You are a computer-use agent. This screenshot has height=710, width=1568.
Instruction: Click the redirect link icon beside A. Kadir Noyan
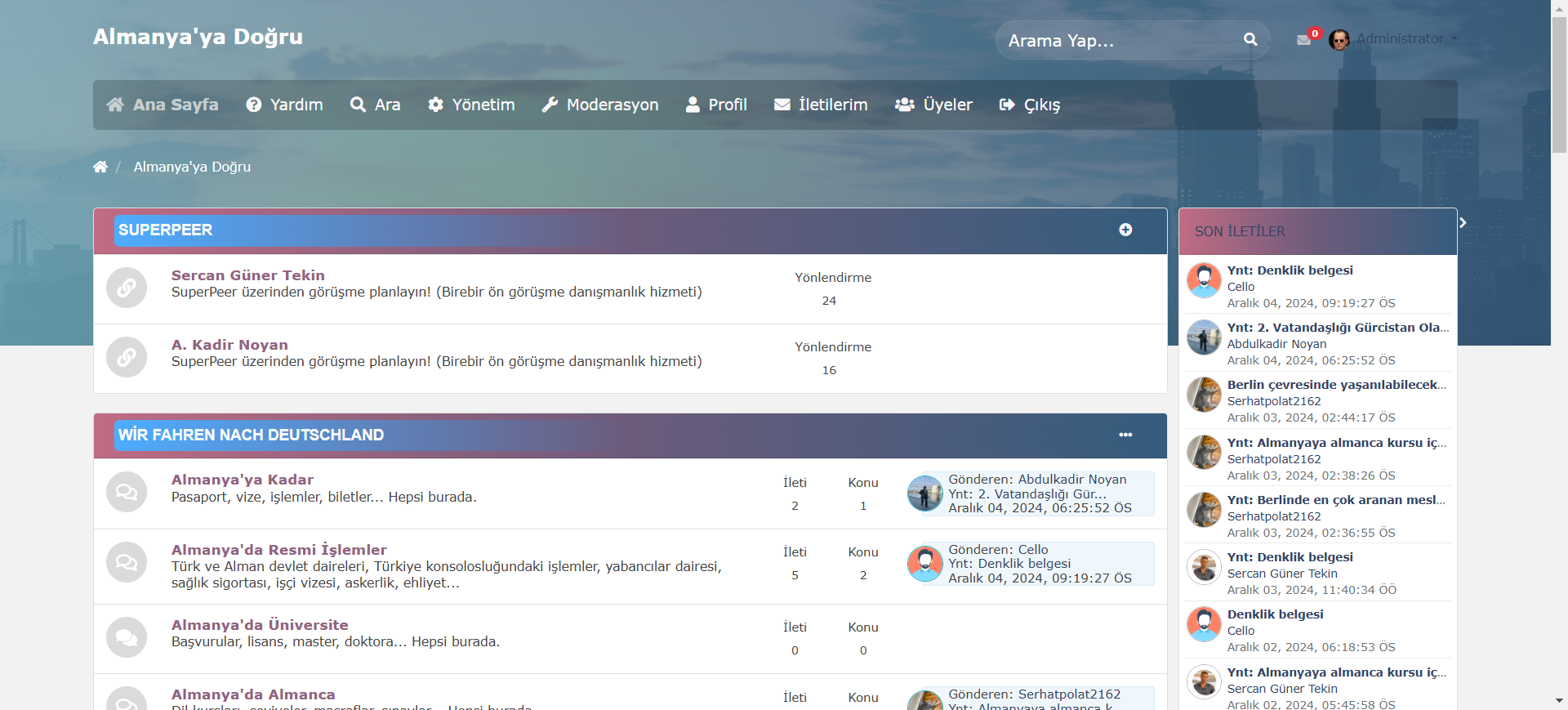[x=127, y=357]
